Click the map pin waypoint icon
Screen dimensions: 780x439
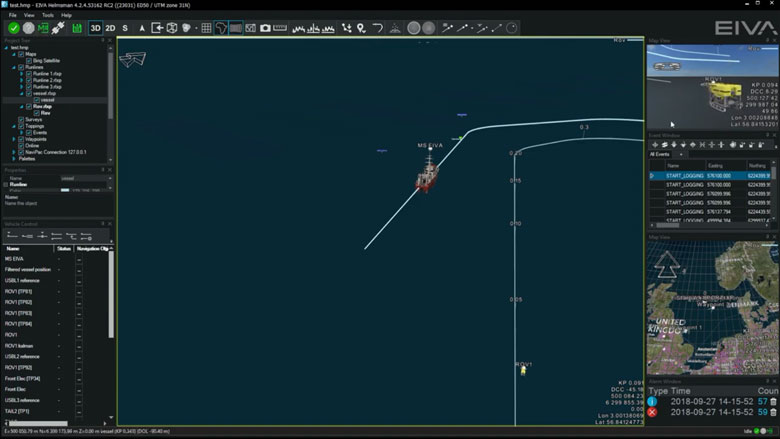[x=361, y=28]
